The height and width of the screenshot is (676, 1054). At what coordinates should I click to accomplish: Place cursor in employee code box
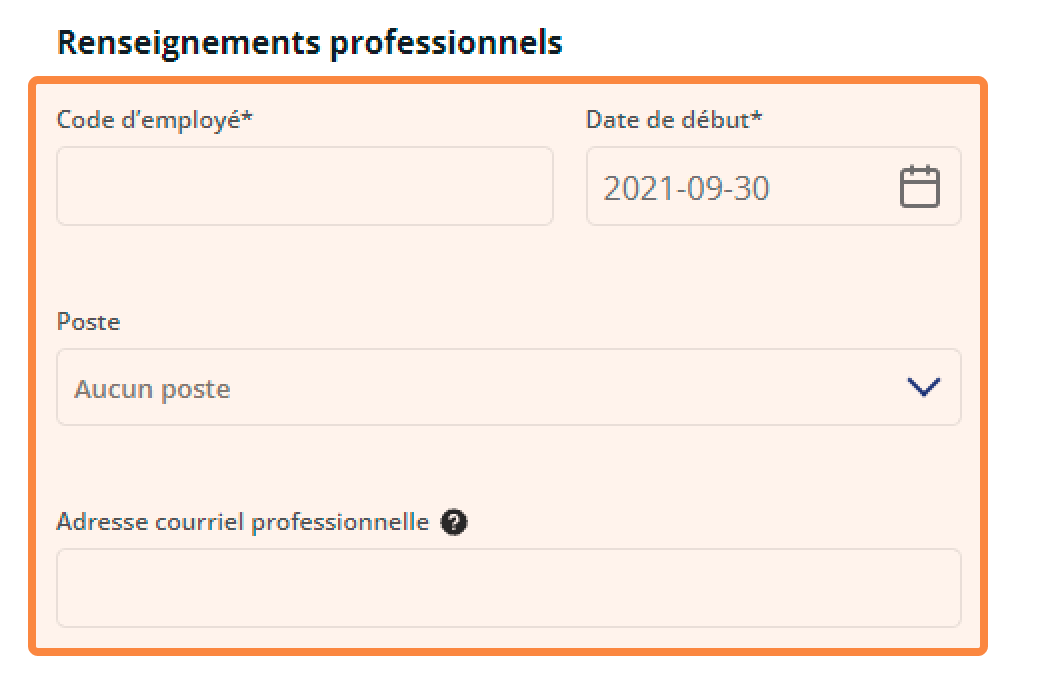pyautogui.click(x=305, y=186)
